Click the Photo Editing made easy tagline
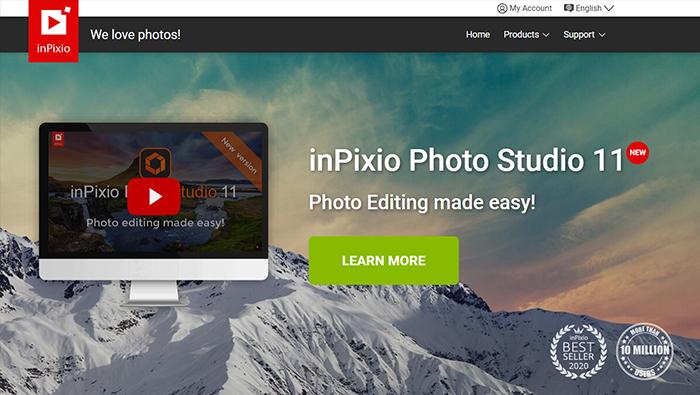700x395 pixels. 422,202
